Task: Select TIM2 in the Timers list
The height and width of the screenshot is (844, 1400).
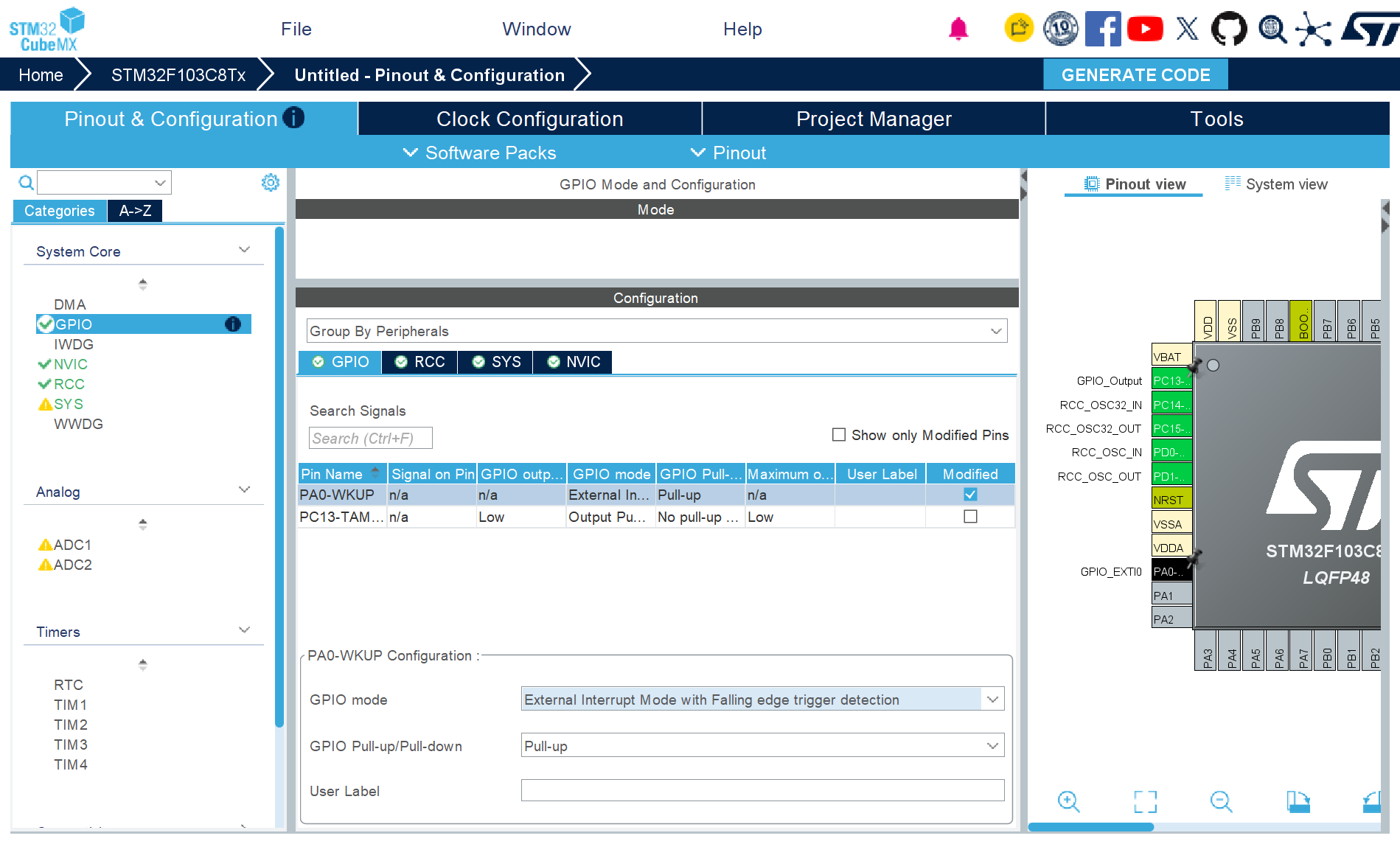Action: pyautogui.click(x=71, y=725)
